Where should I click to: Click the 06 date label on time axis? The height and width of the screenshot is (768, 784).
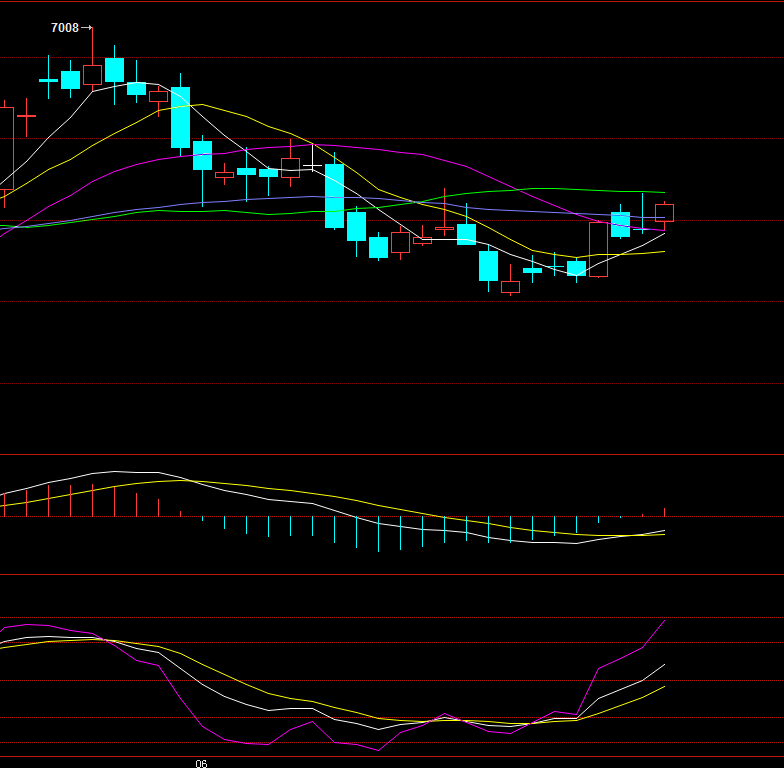click(201, 763)
